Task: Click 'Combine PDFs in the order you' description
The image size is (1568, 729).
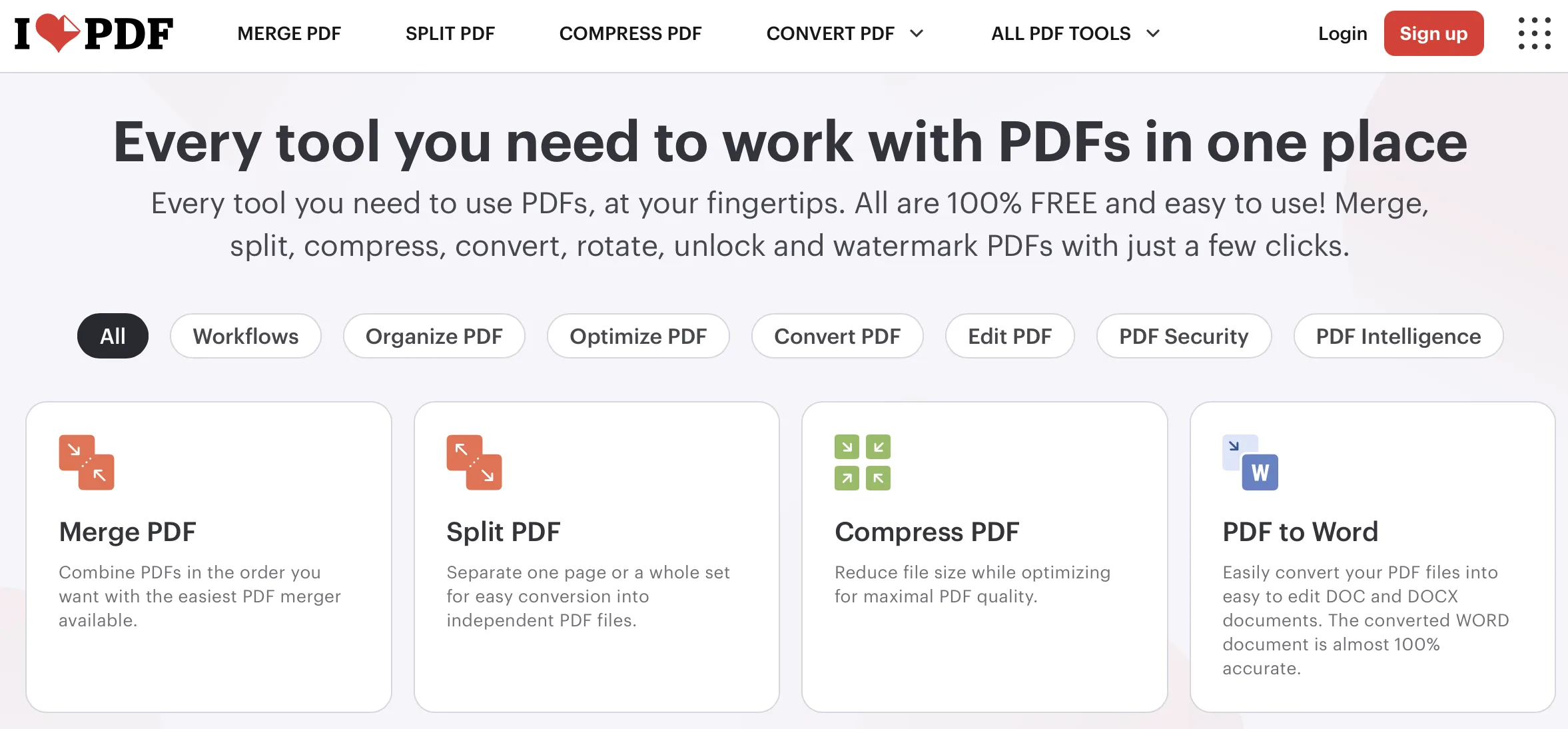Action: click(190, 572)
